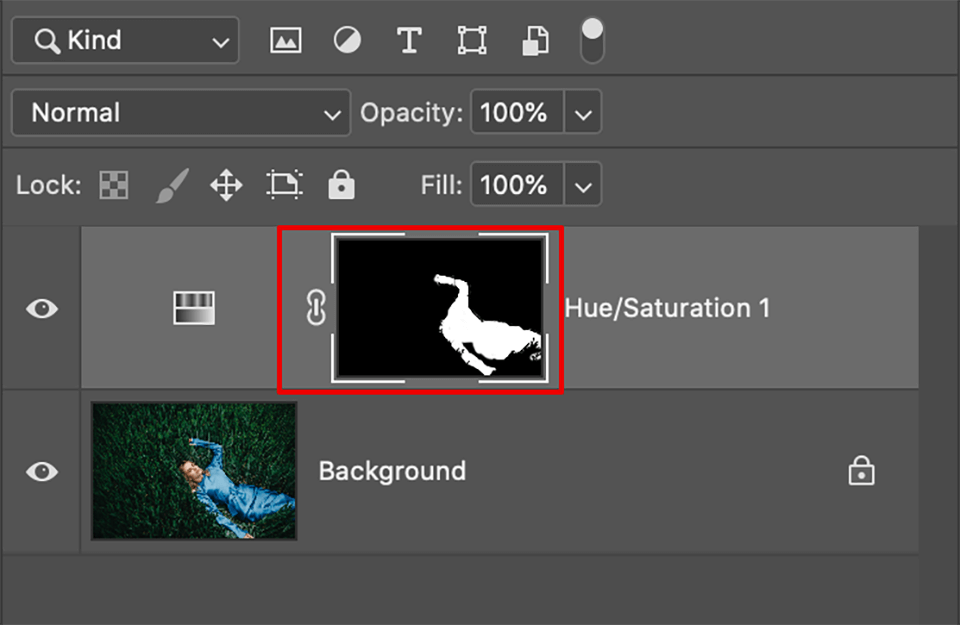Click the Hue/Saturation 1 layer name

pos(668,307)
